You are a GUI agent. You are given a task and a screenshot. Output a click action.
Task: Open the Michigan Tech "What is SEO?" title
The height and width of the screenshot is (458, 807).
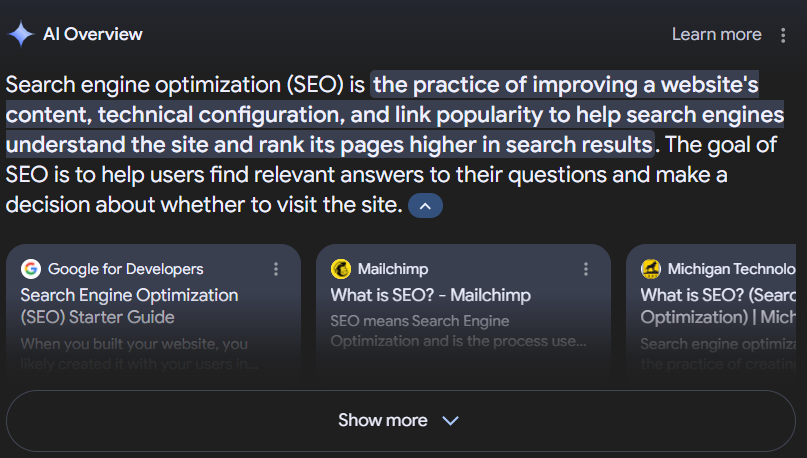coord(722,306)
